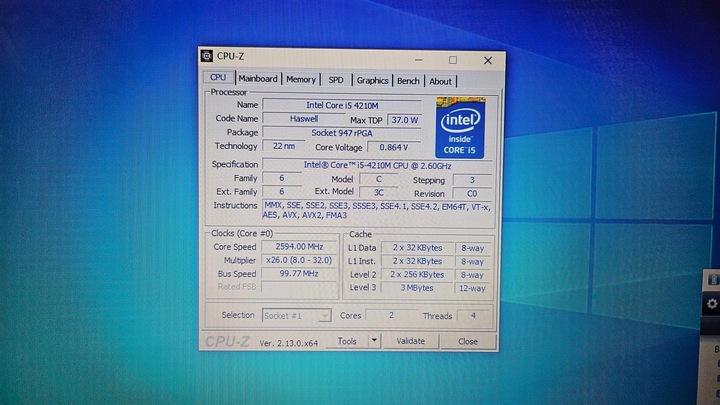The width and height of the screenshot is (720, 405).
Task: Click the L1 Data size 2 x 32 KBytes
Action: tap(417, 248)
